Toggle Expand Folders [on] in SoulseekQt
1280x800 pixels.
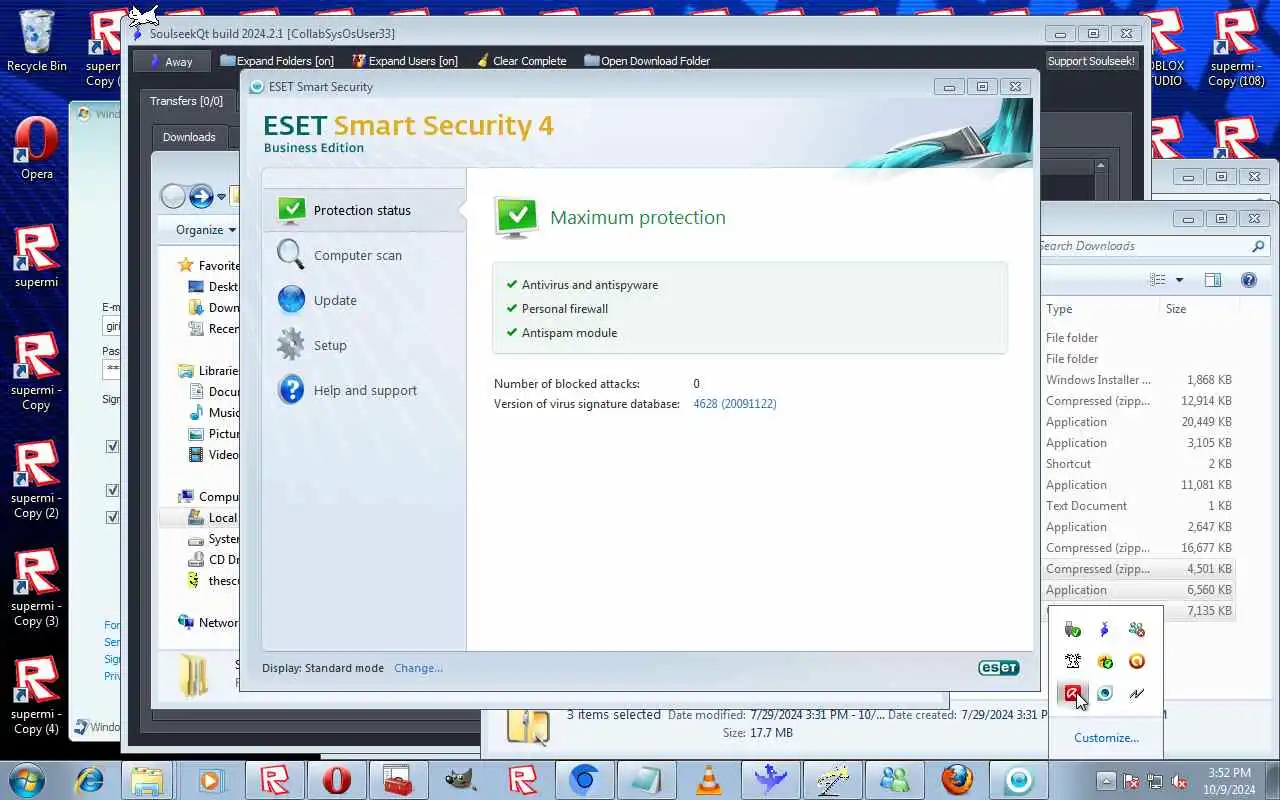click(277, 61)
